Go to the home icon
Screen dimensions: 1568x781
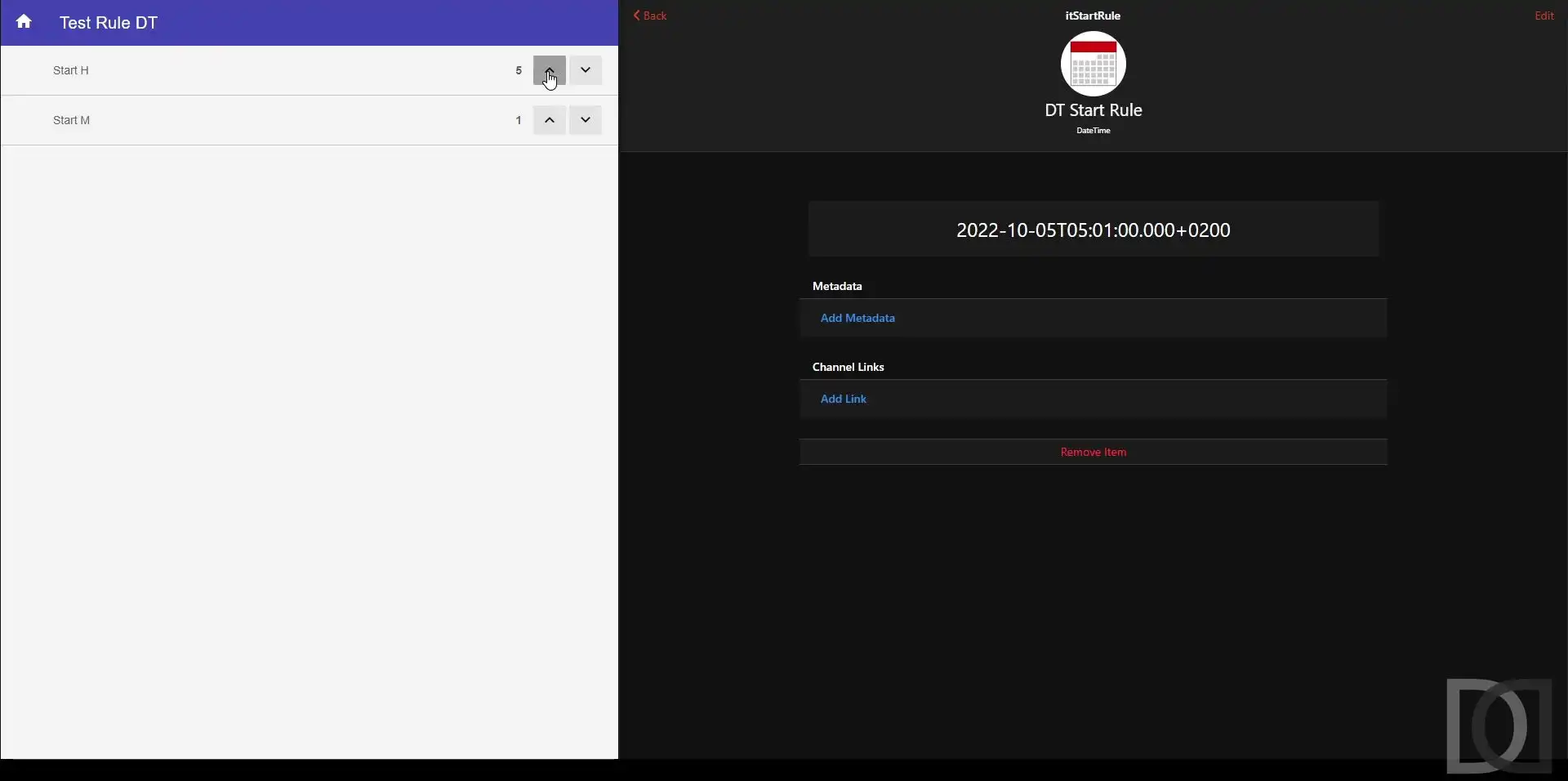tap(24, 22)
